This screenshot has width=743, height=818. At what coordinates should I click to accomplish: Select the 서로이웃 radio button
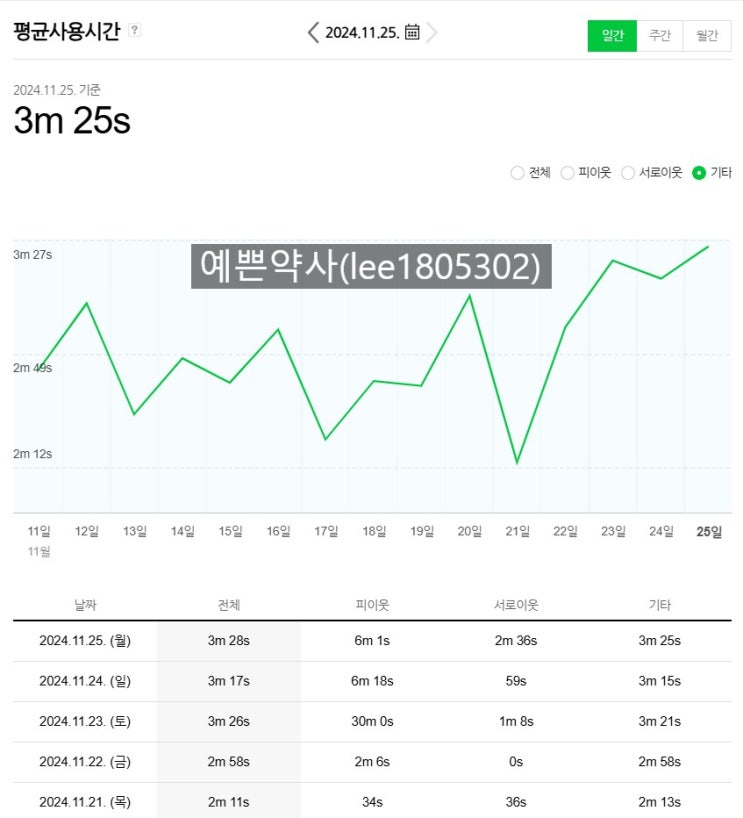tap(628, 173)
